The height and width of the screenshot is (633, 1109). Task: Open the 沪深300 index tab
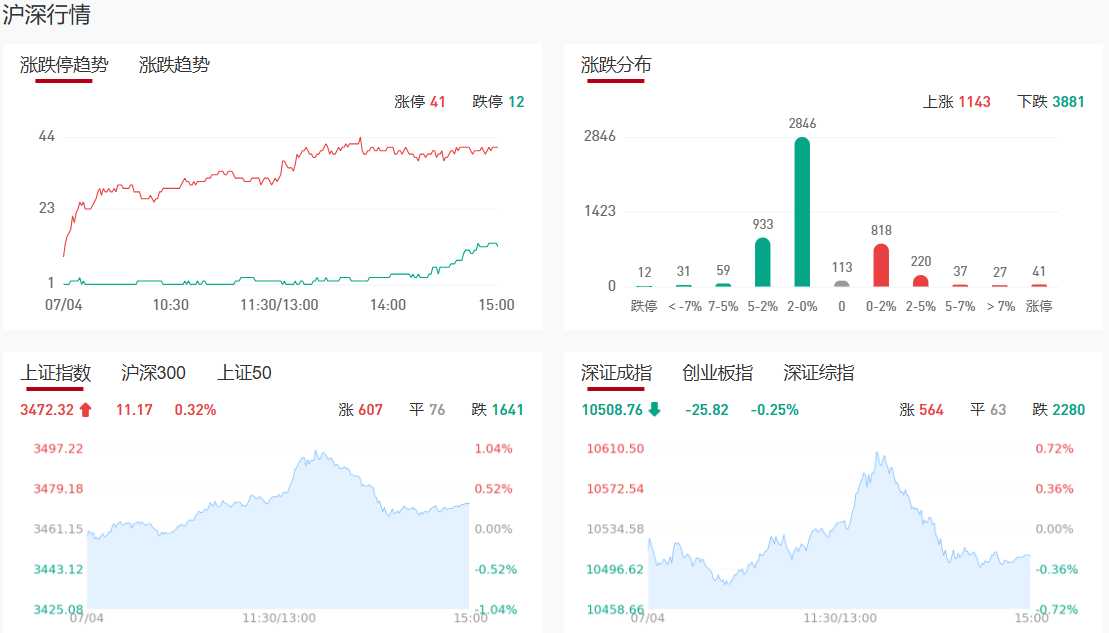click(153, 373)
